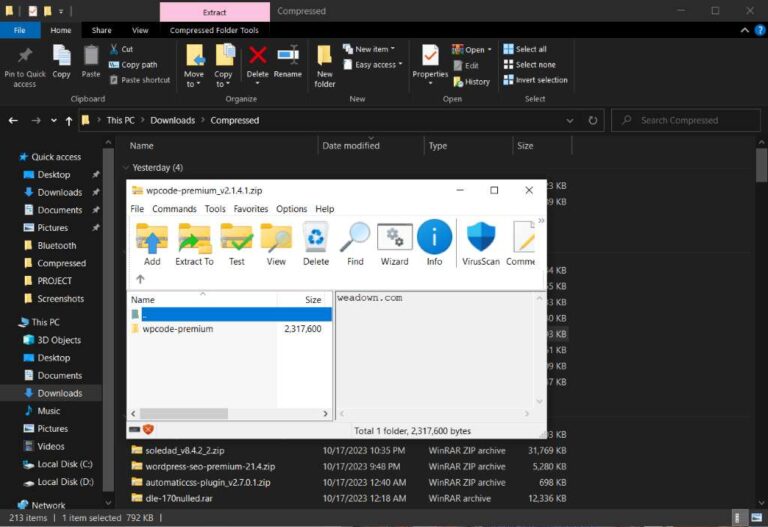Viewport: 768px width, 527px height.
Task: Click Pin to Quick access
Action: (25, 66)
